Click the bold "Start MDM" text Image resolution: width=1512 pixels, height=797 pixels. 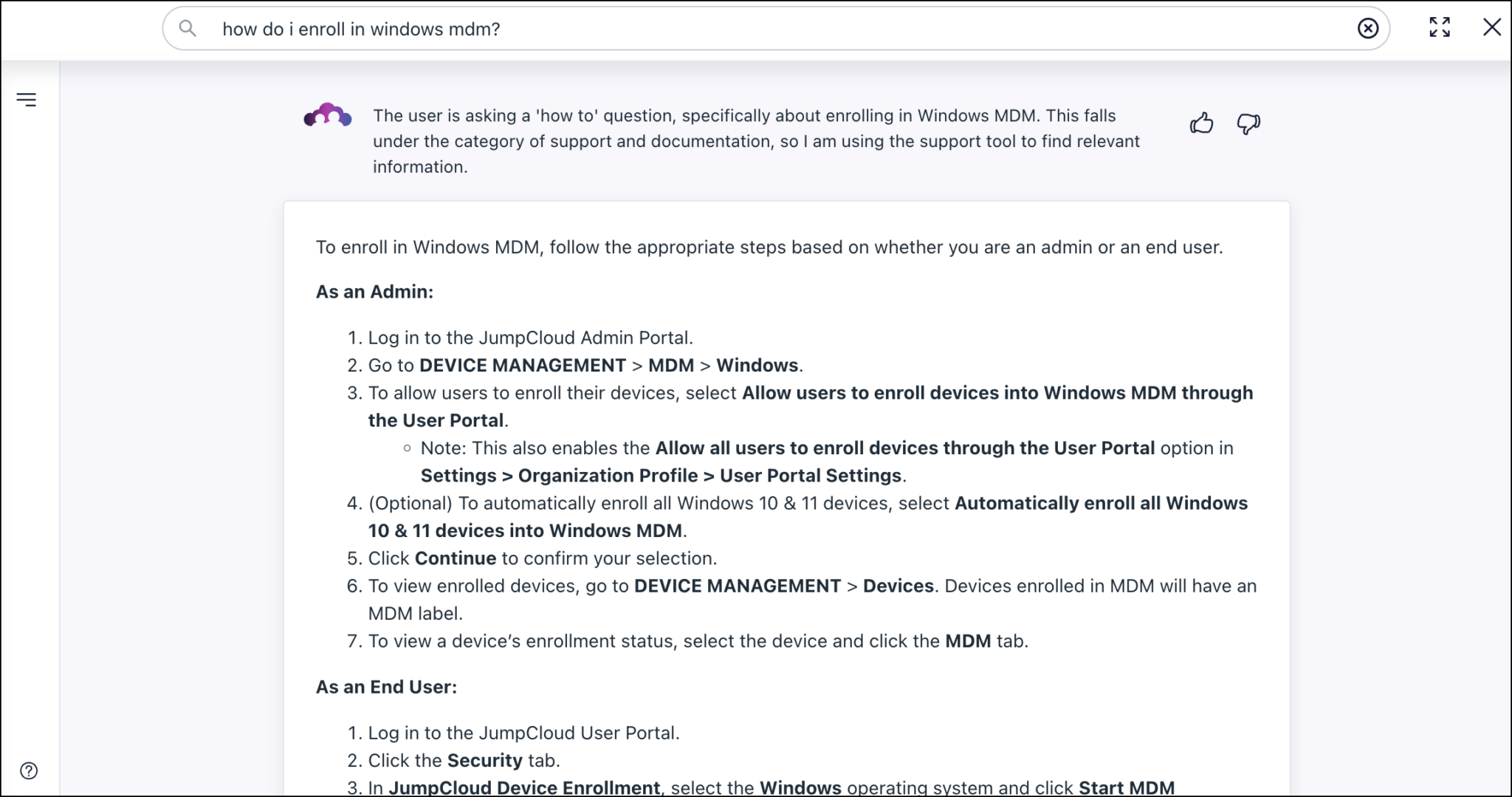tap(1126, 787)
